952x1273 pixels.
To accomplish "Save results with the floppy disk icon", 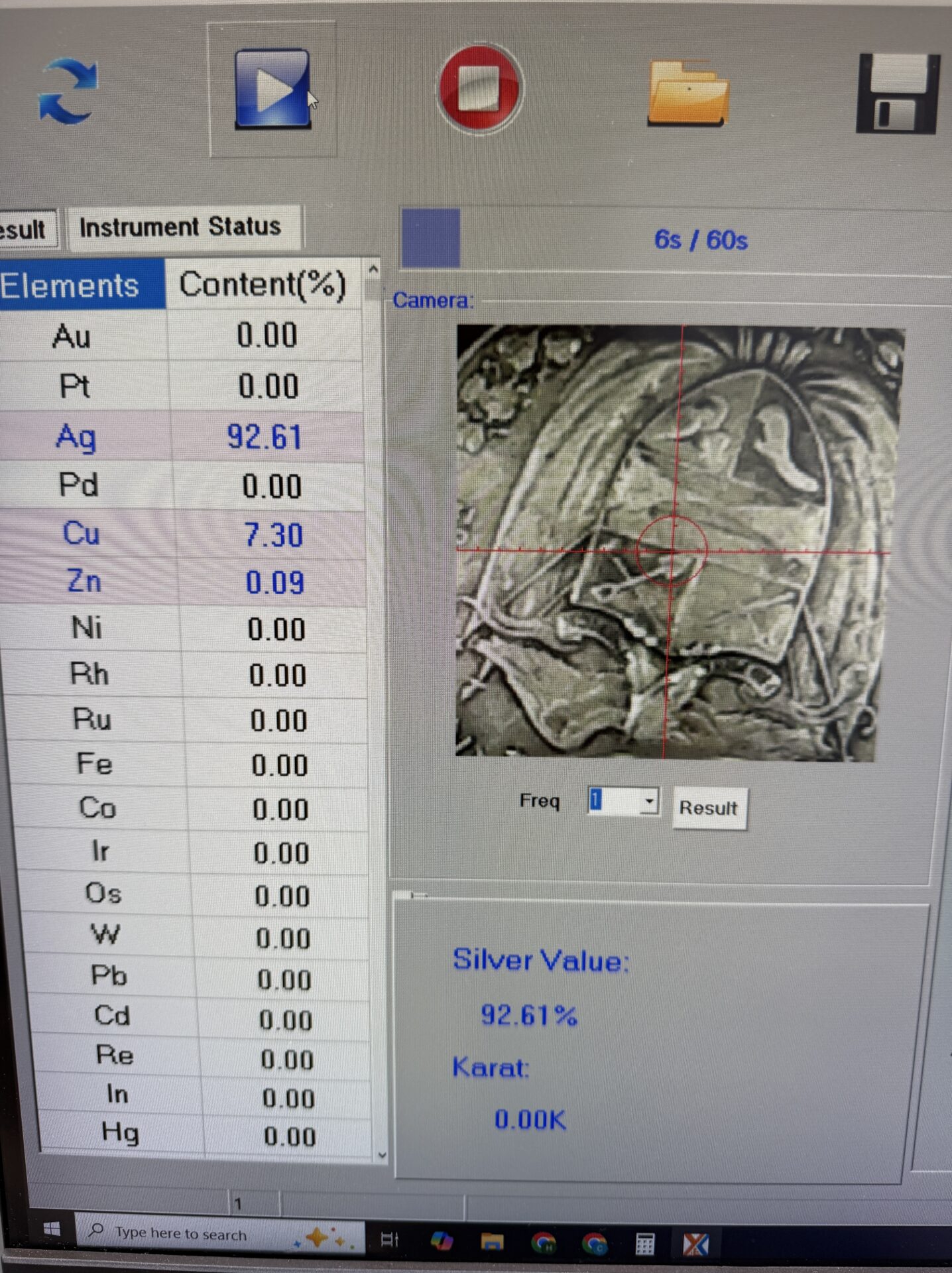I will [898, 93].
